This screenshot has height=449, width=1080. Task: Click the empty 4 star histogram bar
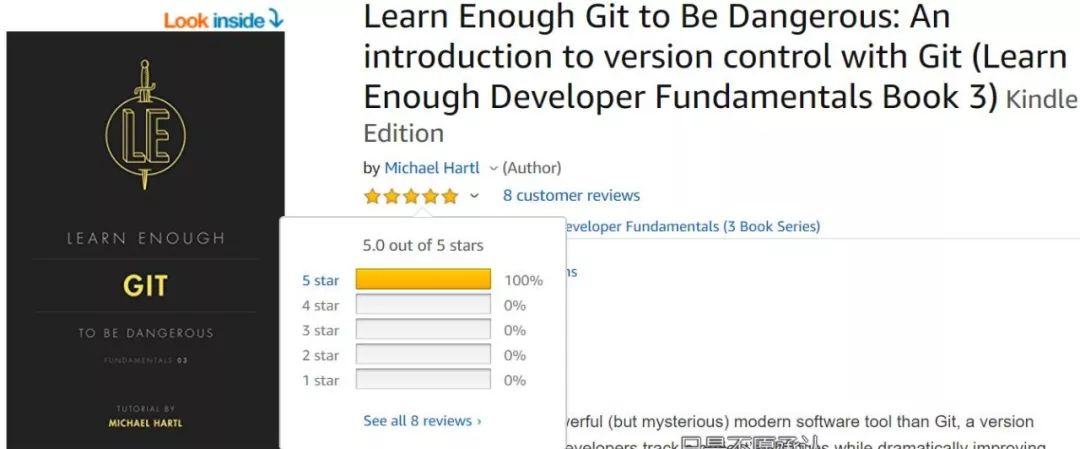423,304
